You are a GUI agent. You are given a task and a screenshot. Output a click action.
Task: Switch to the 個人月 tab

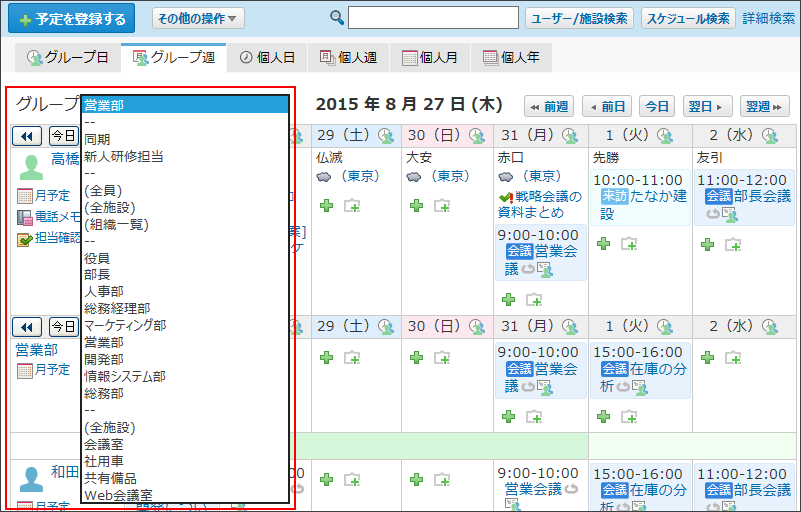point(430,57)
